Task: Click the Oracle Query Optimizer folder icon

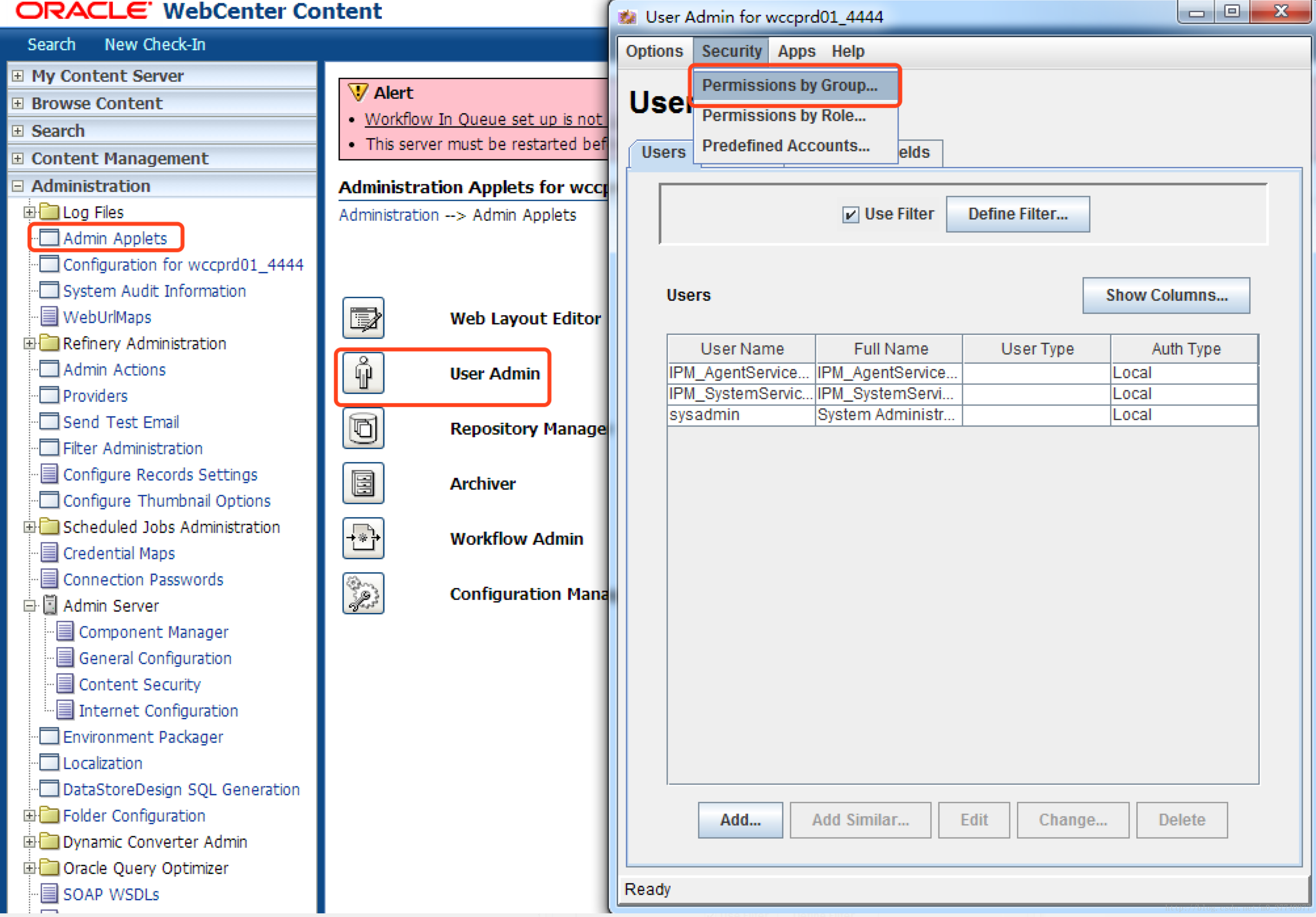Action: pyautogui.click(x=49, y=868)
